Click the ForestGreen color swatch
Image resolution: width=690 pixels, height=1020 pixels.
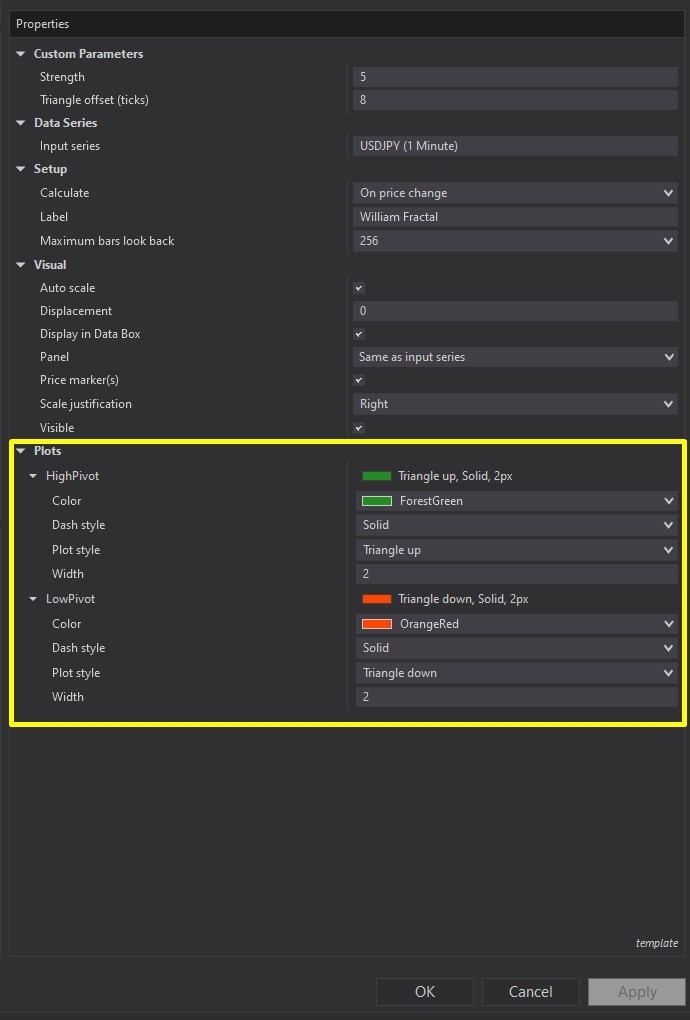click(x=377, y=501)
